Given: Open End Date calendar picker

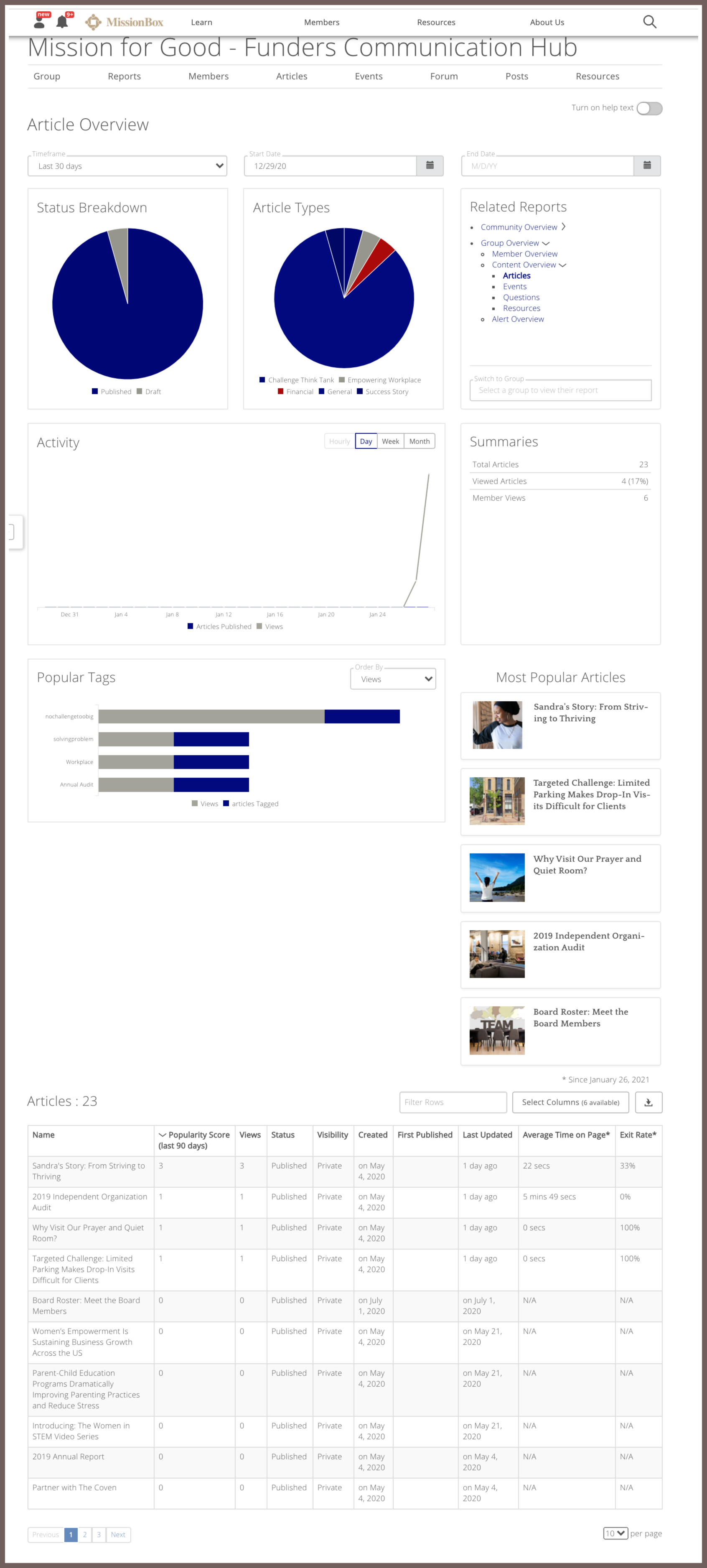Looking at the screenshot, I should pyautogui.click(x=647, y=165).
